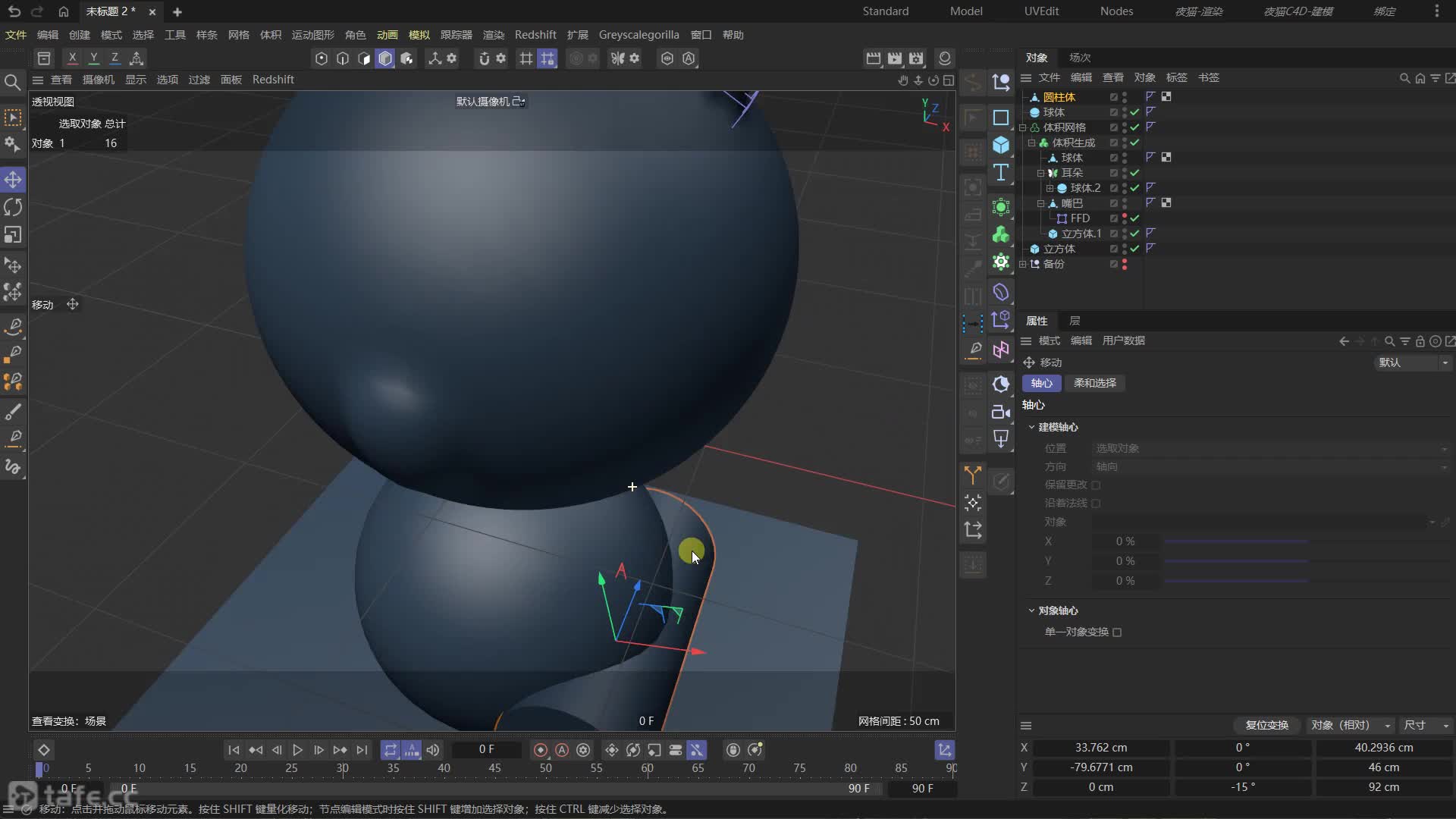Open a new document tab with plus
The image size is (1456, 819).
[x=177, y=11]
